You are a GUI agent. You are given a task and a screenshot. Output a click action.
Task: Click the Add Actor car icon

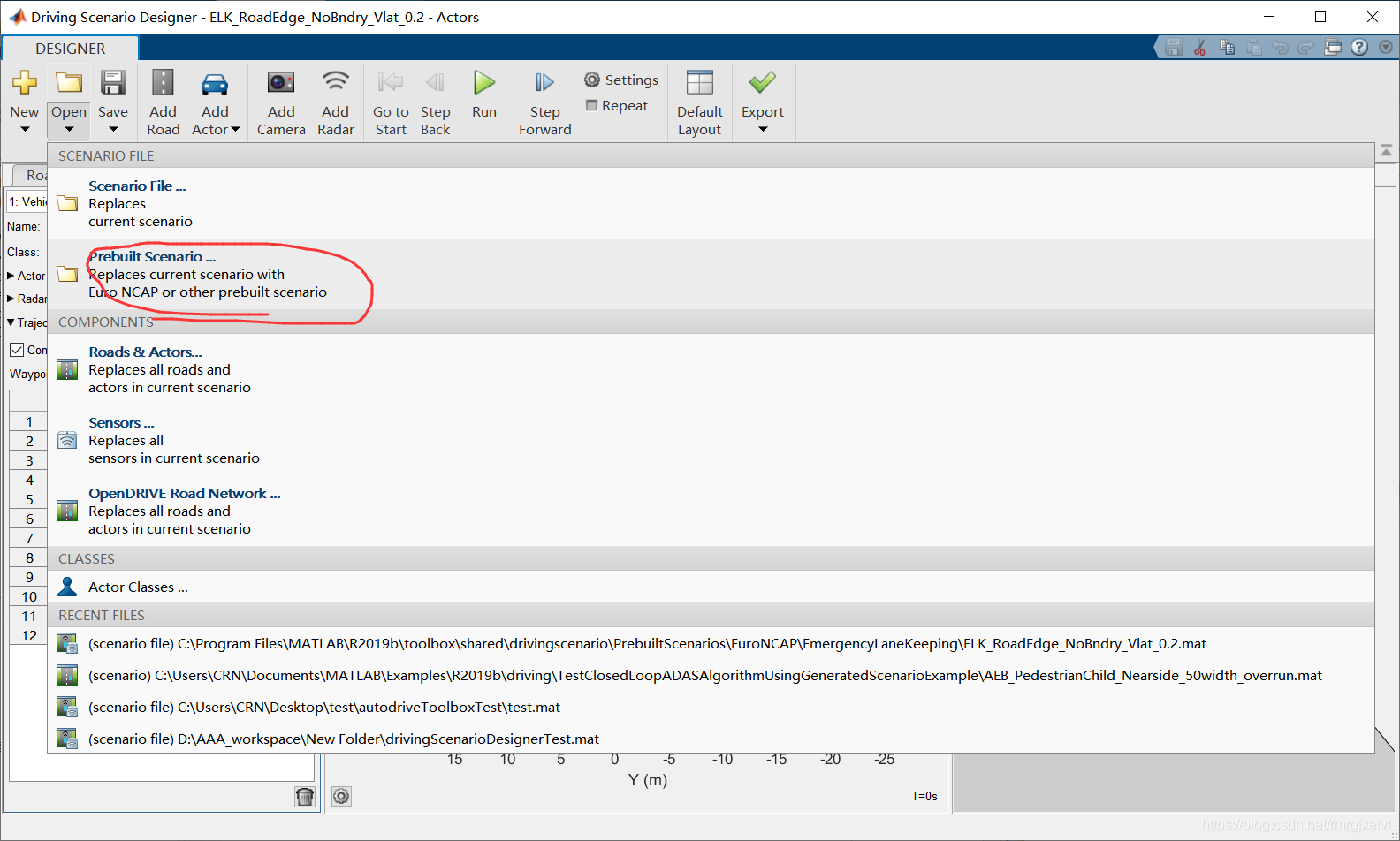215,85
